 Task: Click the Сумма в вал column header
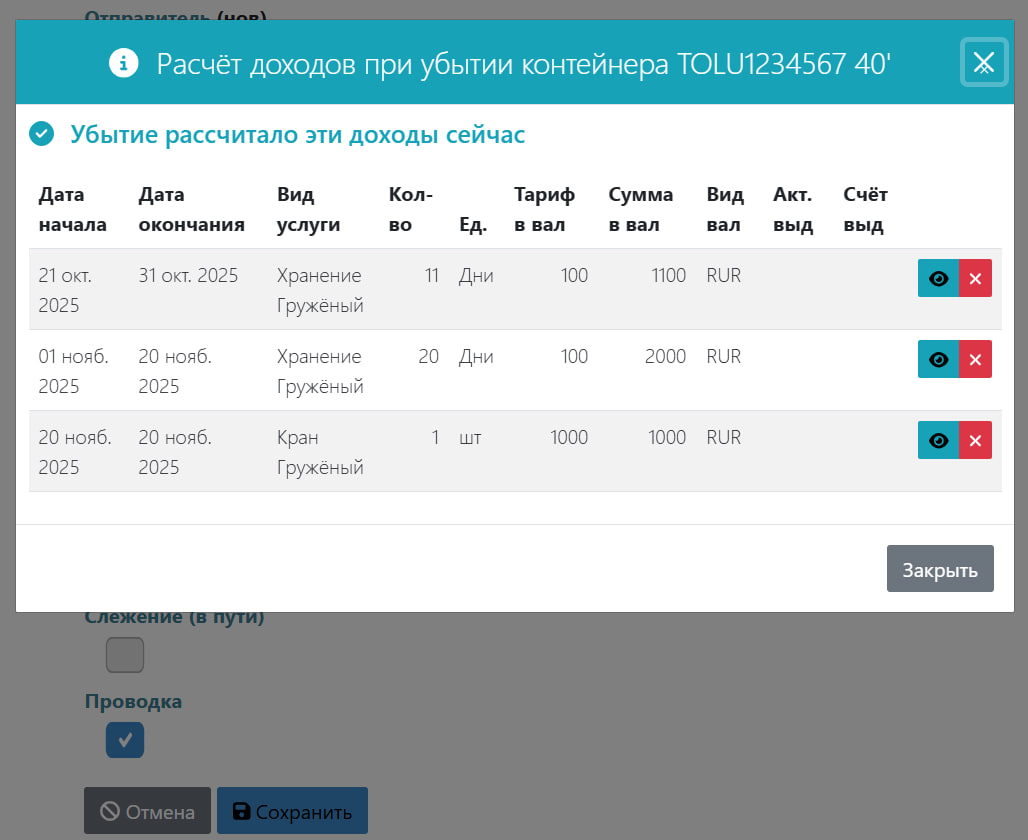tap(640, 209)
